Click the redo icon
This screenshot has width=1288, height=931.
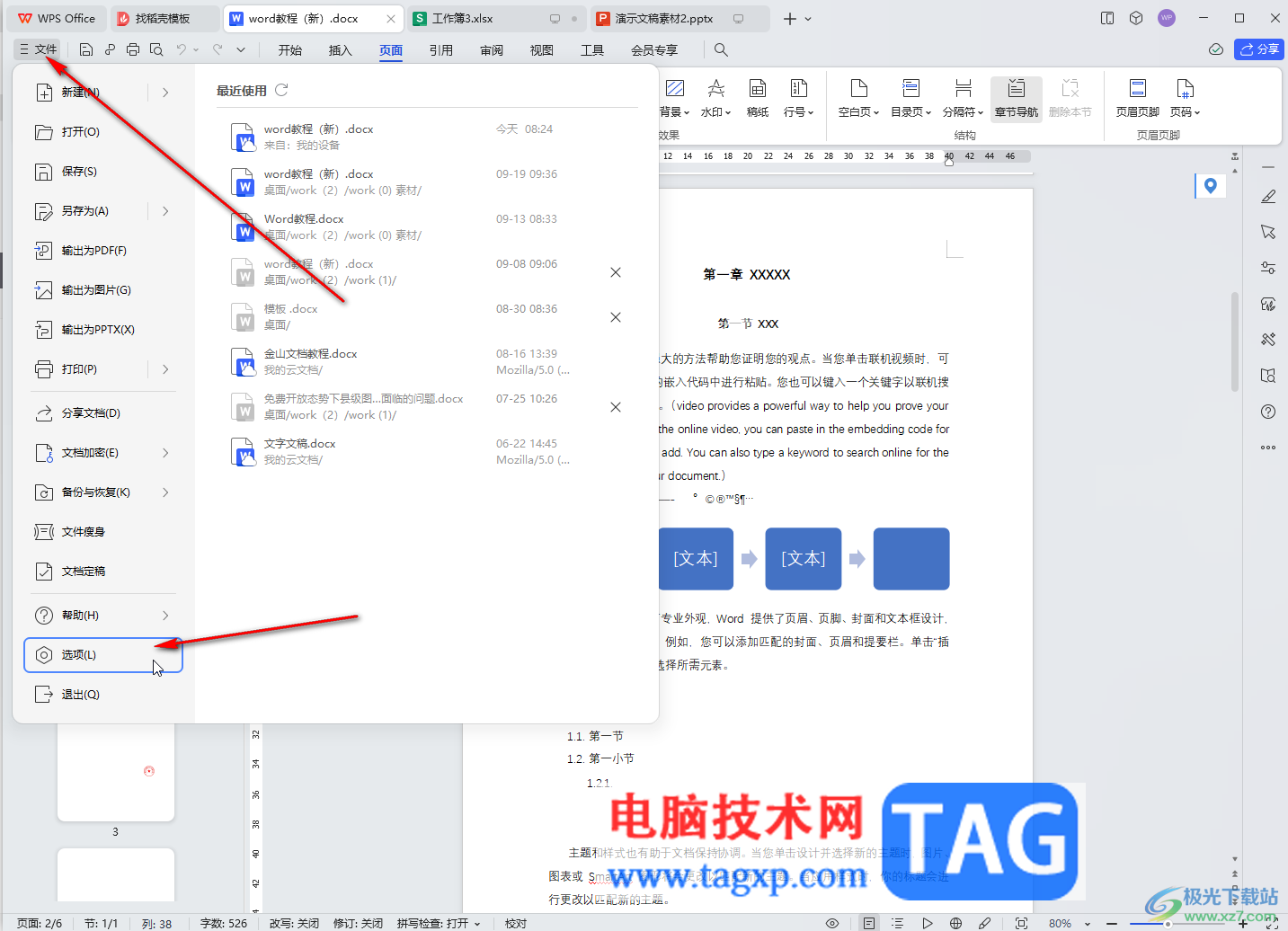218,49
